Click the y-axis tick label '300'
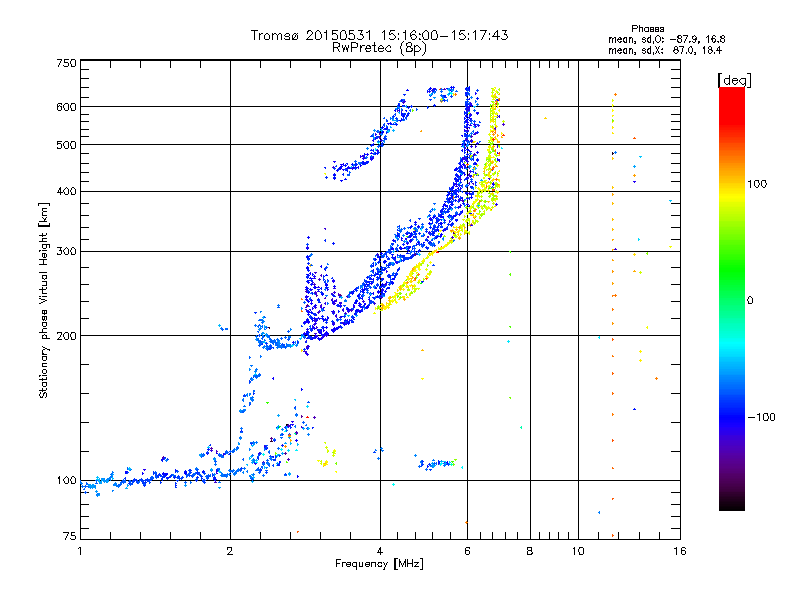Screen dimensions: 800x600 66,251
